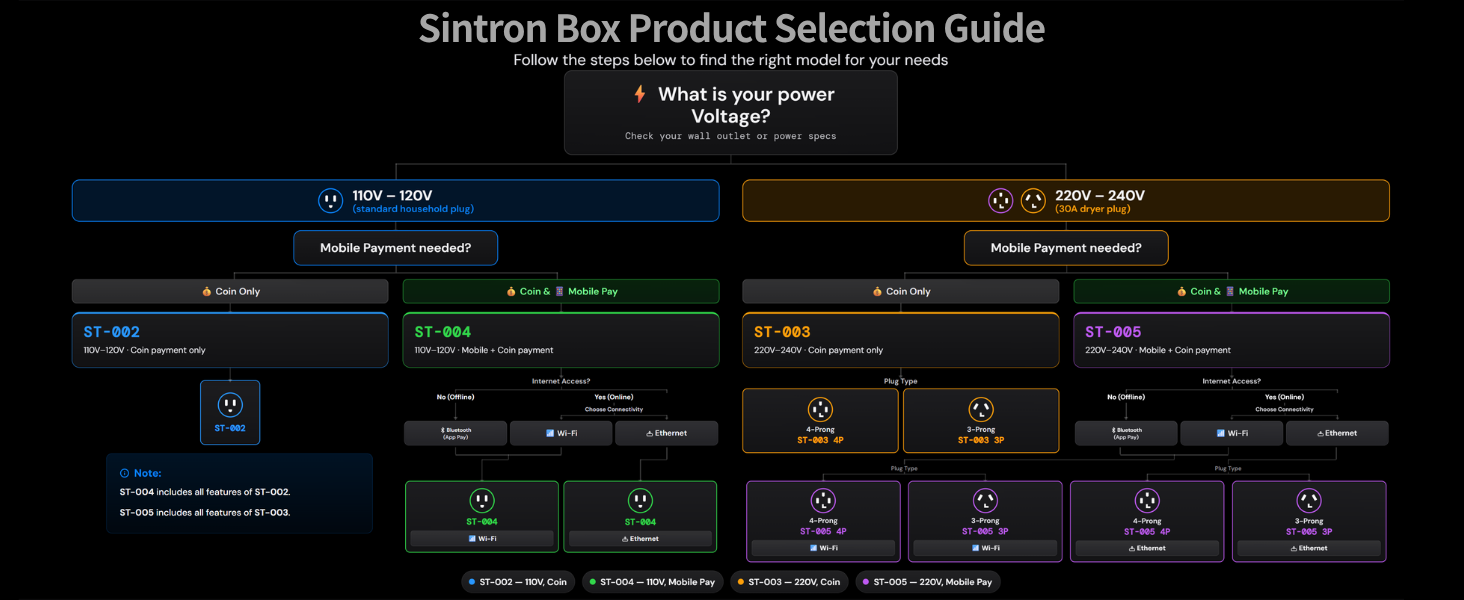Screen dimensions: 1464x600
Task: Select Coin Only under the 220V branch
Action: point(900,292)
